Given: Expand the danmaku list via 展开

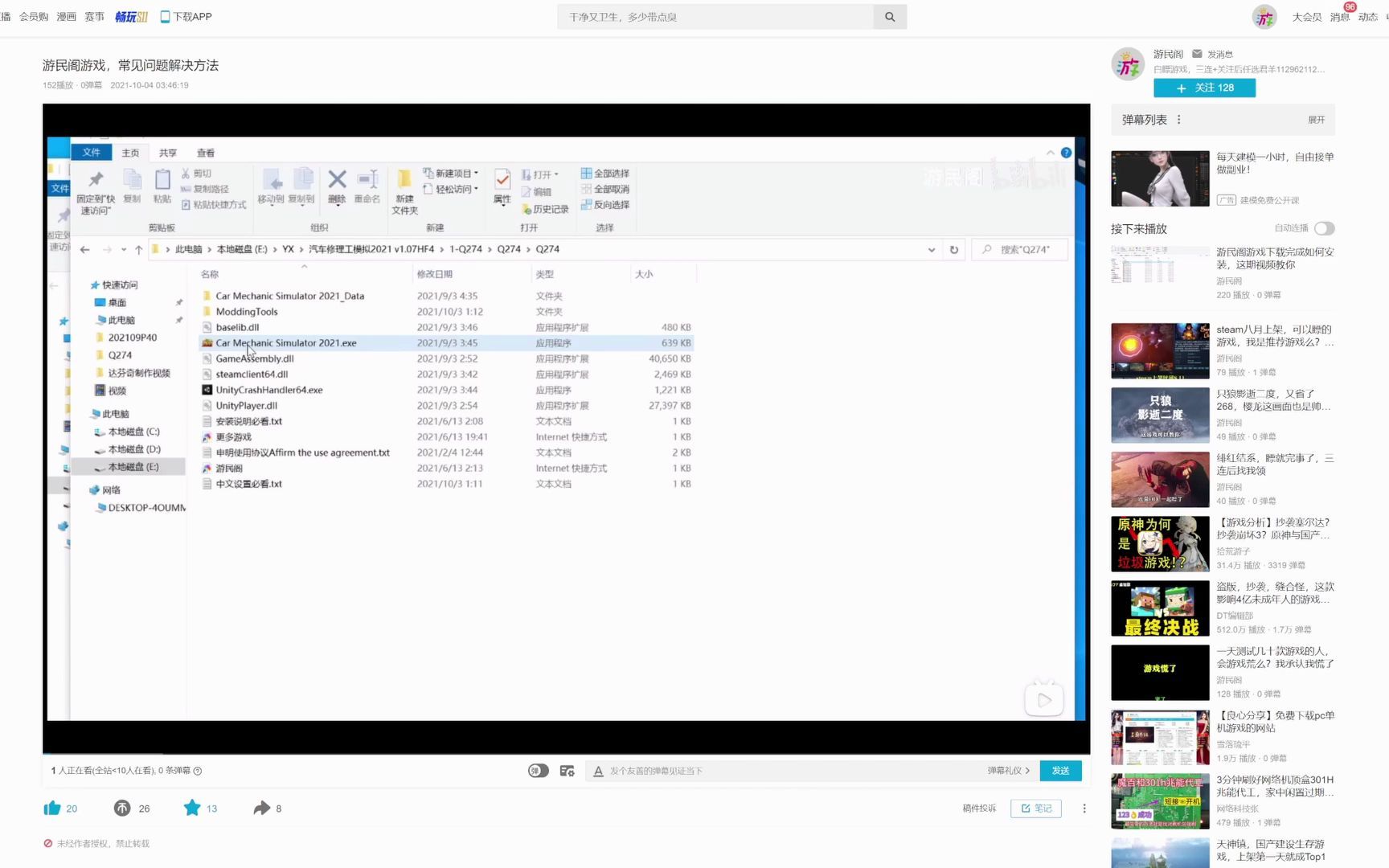Looking at the screenshot, I should tap(1316, 120).
